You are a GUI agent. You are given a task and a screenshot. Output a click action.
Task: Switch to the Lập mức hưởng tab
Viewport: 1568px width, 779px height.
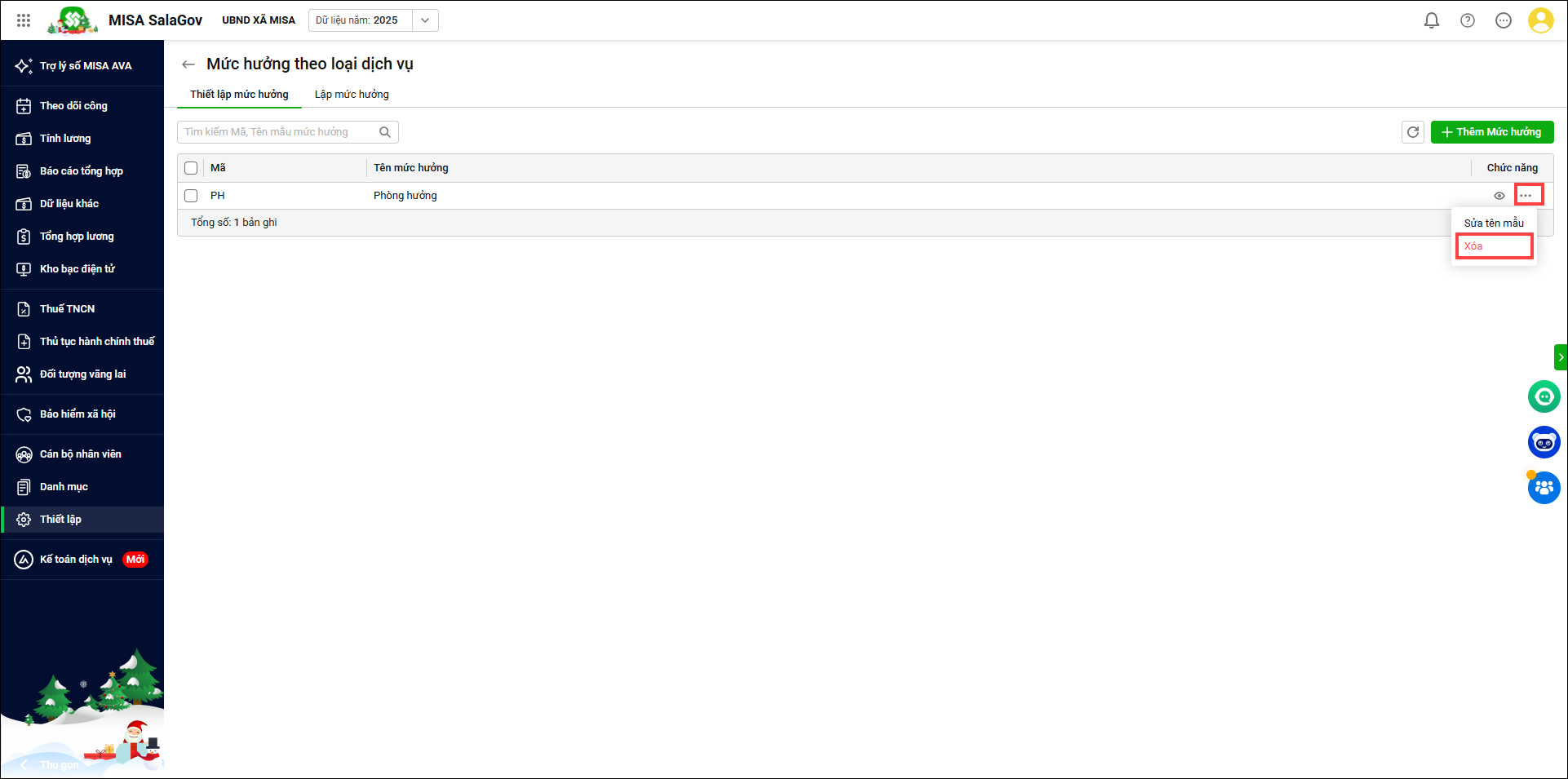tap(352, 95)
